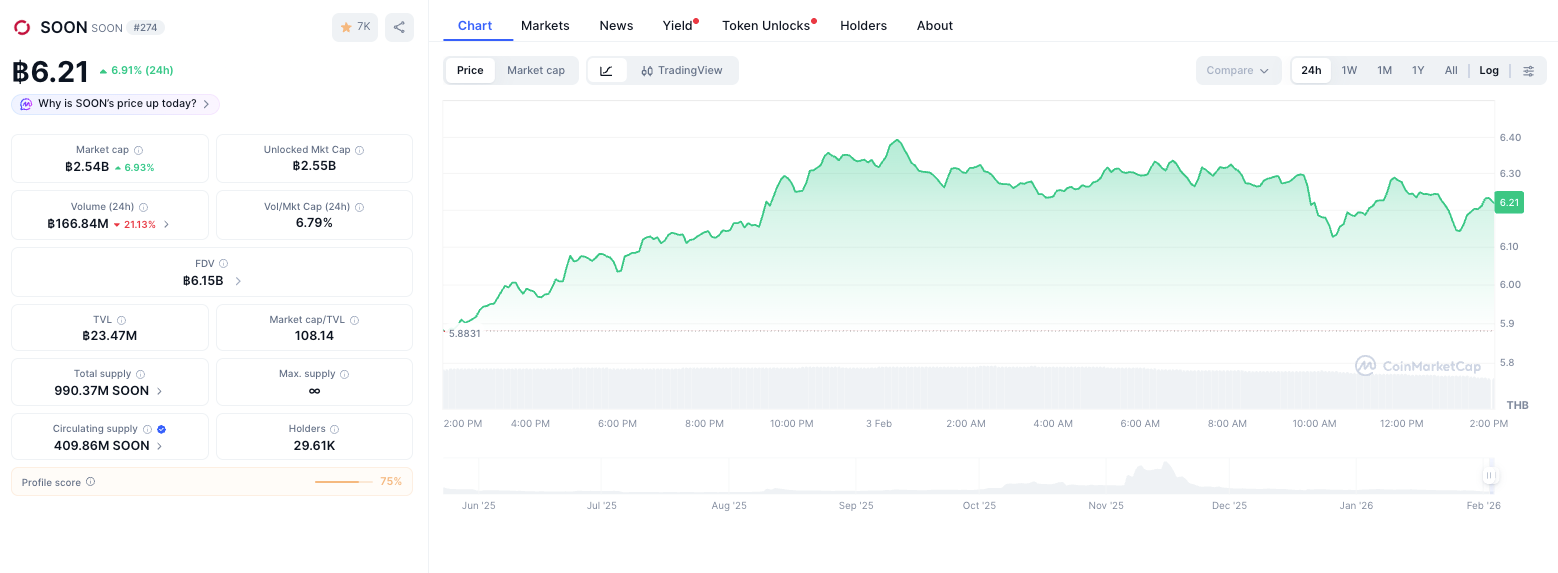Image resolution: width=1558 pixels, height=573 pixels.
Task: Click the share icon button
Action: 399,27
